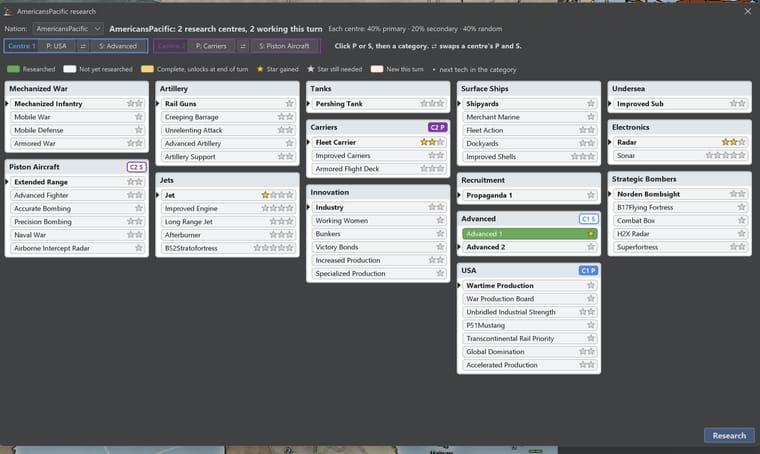
Task: Click the next-tech arrow beside Extended Range
Action: click(x=7, y=182)
